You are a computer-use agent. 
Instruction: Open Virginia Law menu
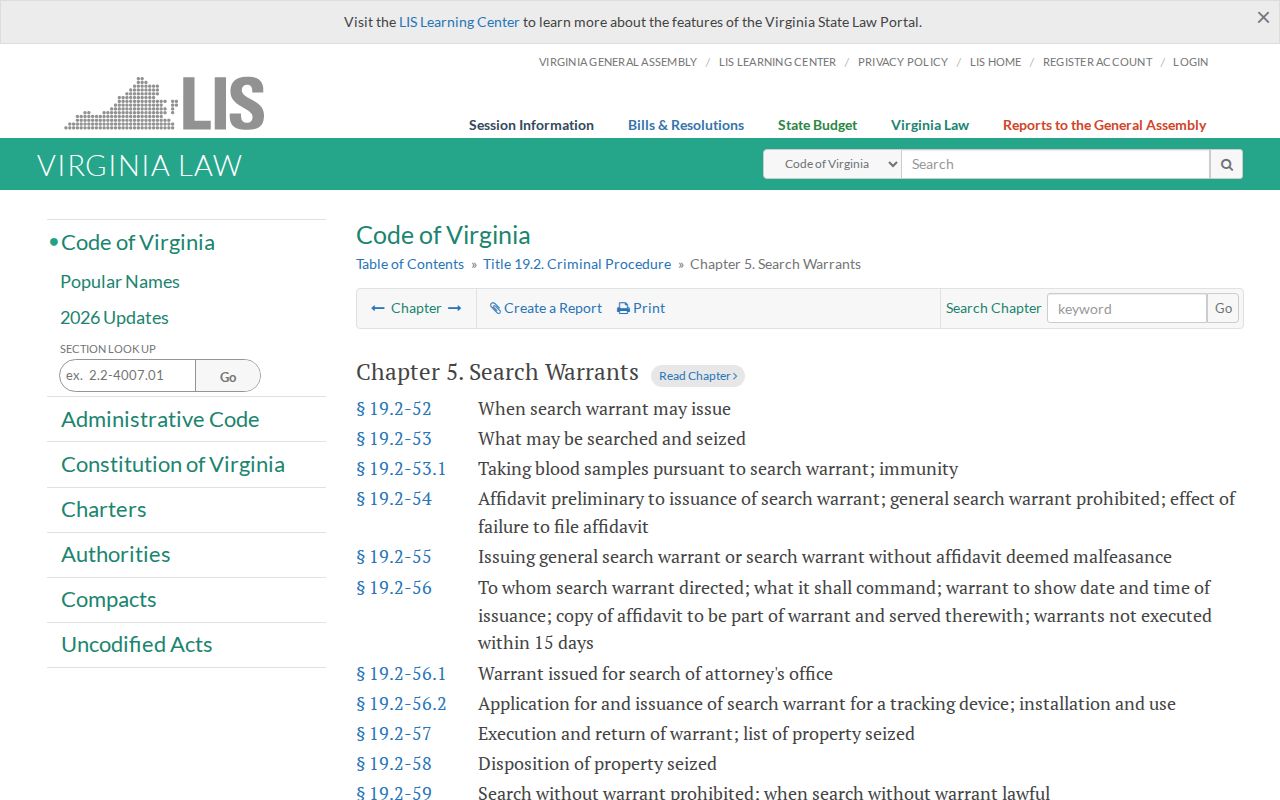[x=930, y=125]
